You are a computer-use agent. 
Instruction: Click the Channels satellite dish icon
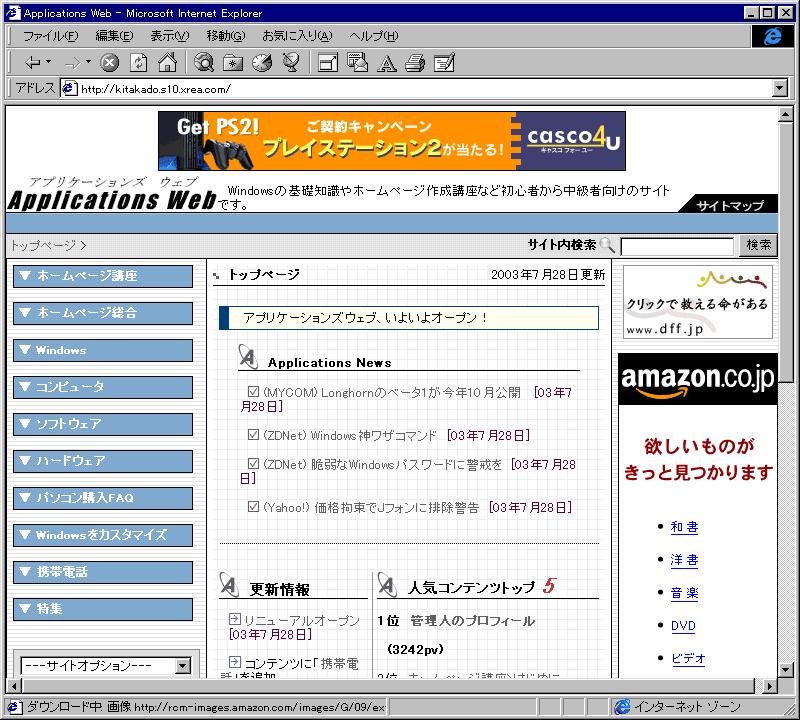click(291, 63)
